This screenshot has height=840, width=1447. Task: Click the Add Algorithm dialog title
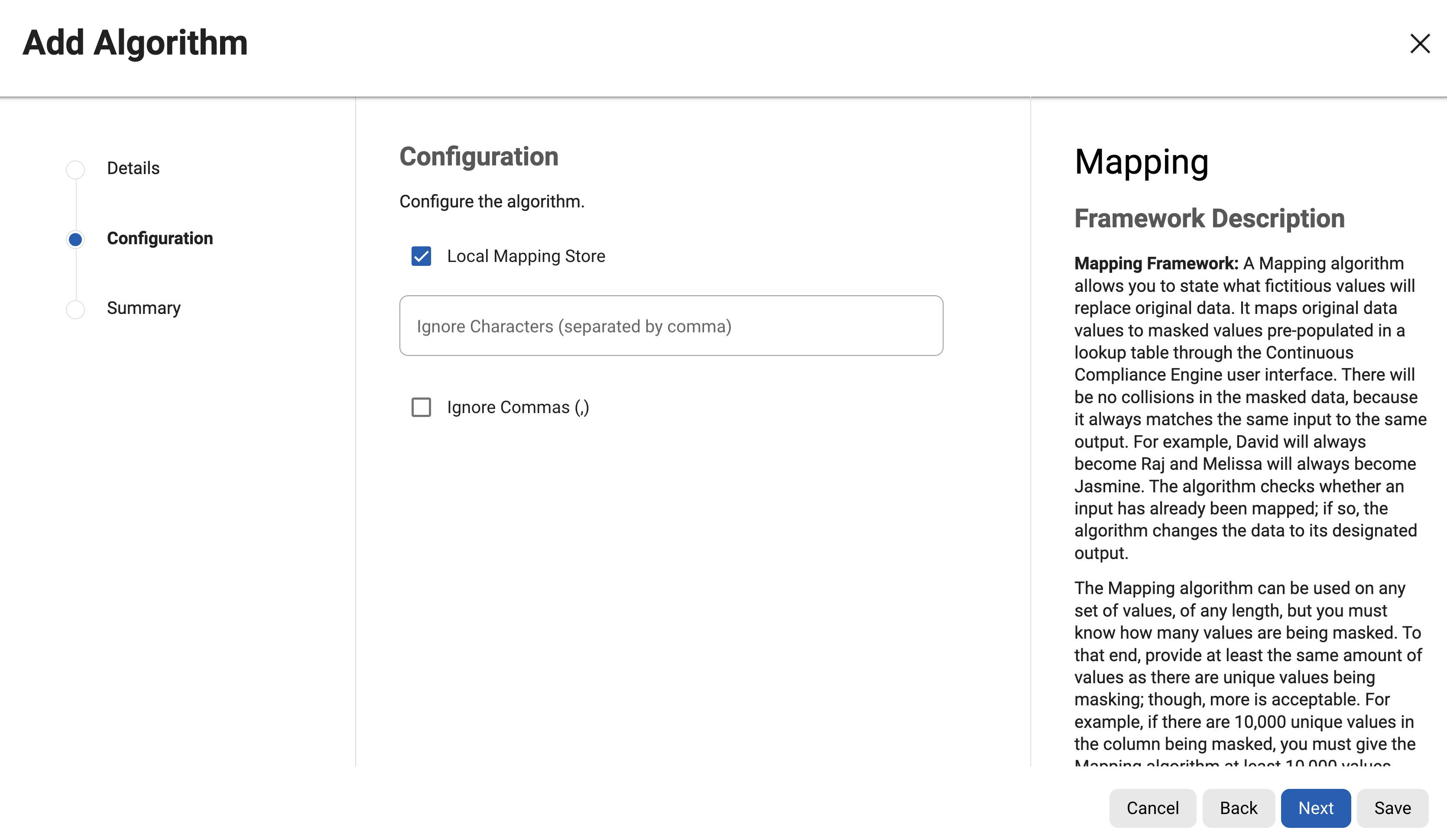coord(134,43)
